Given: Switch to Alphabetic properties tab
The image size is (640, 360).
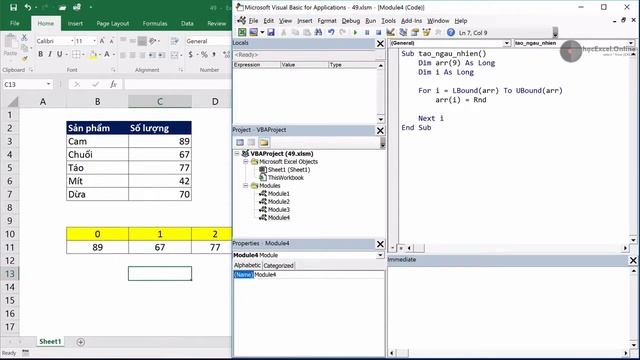Looking at the screenshot, I should click(x=247, y=265).
